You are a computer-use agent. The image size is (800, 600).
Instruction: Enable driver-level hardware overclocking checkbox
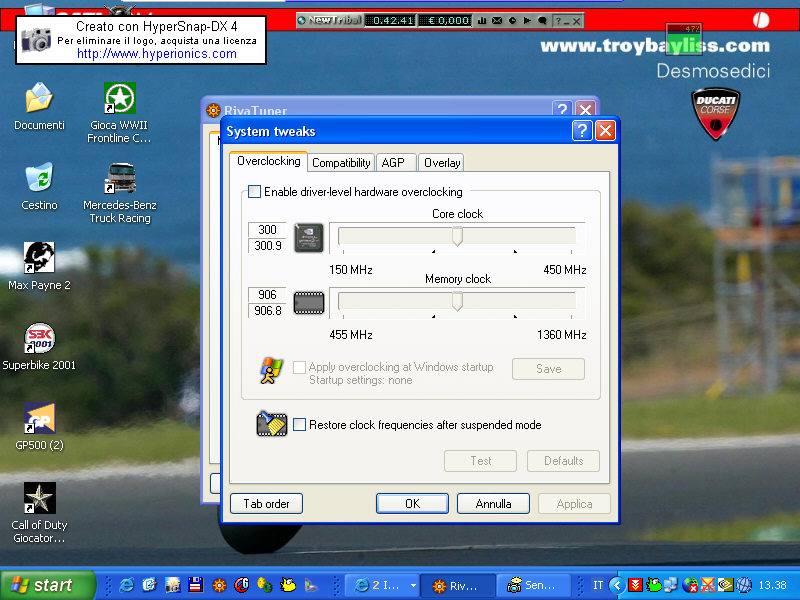pyautogui.click(x=254, y=192)
